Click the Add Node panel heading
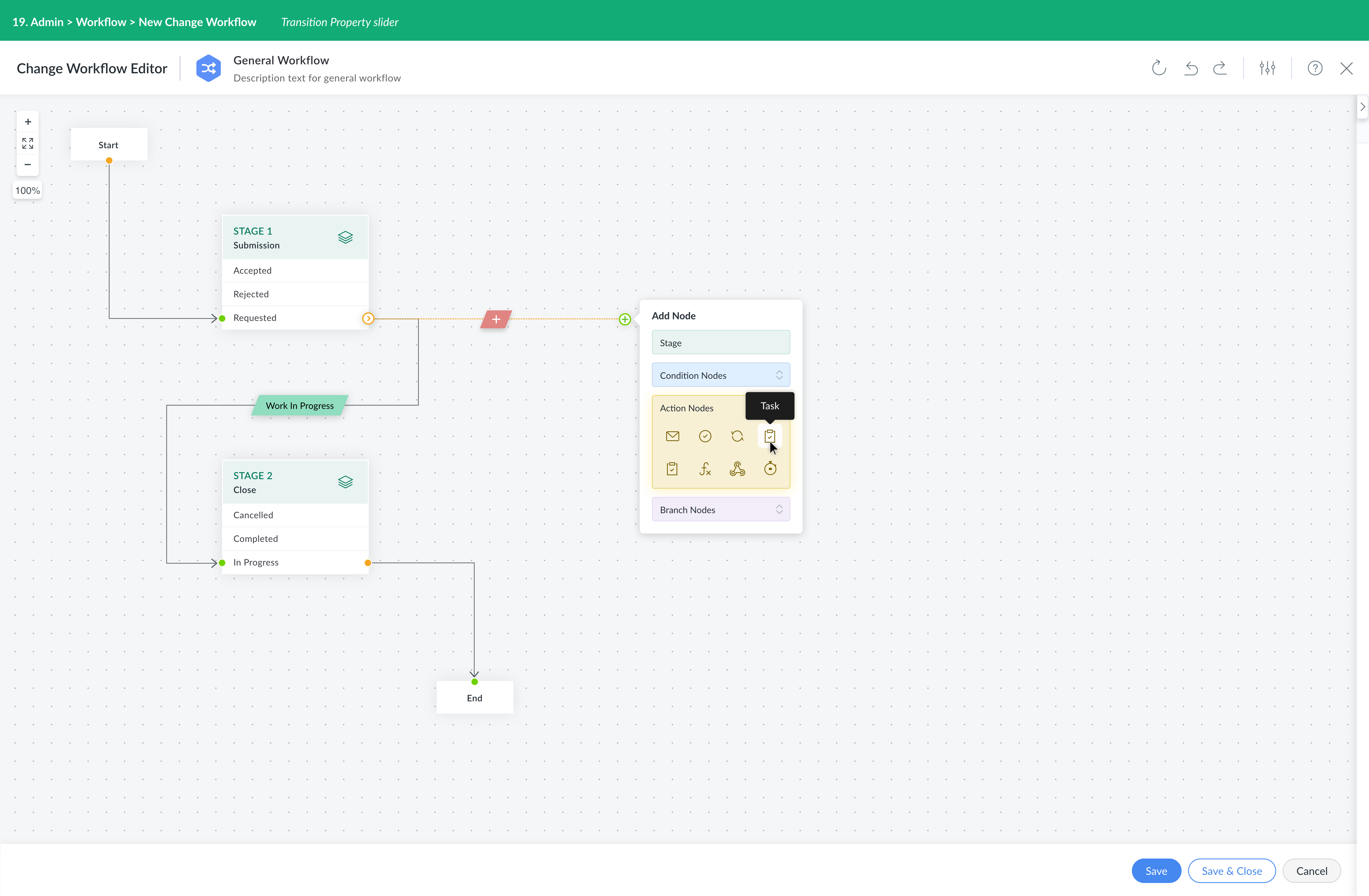This screenshot has width=1369, height=896. pyautogui.click(x=673, y=316)
